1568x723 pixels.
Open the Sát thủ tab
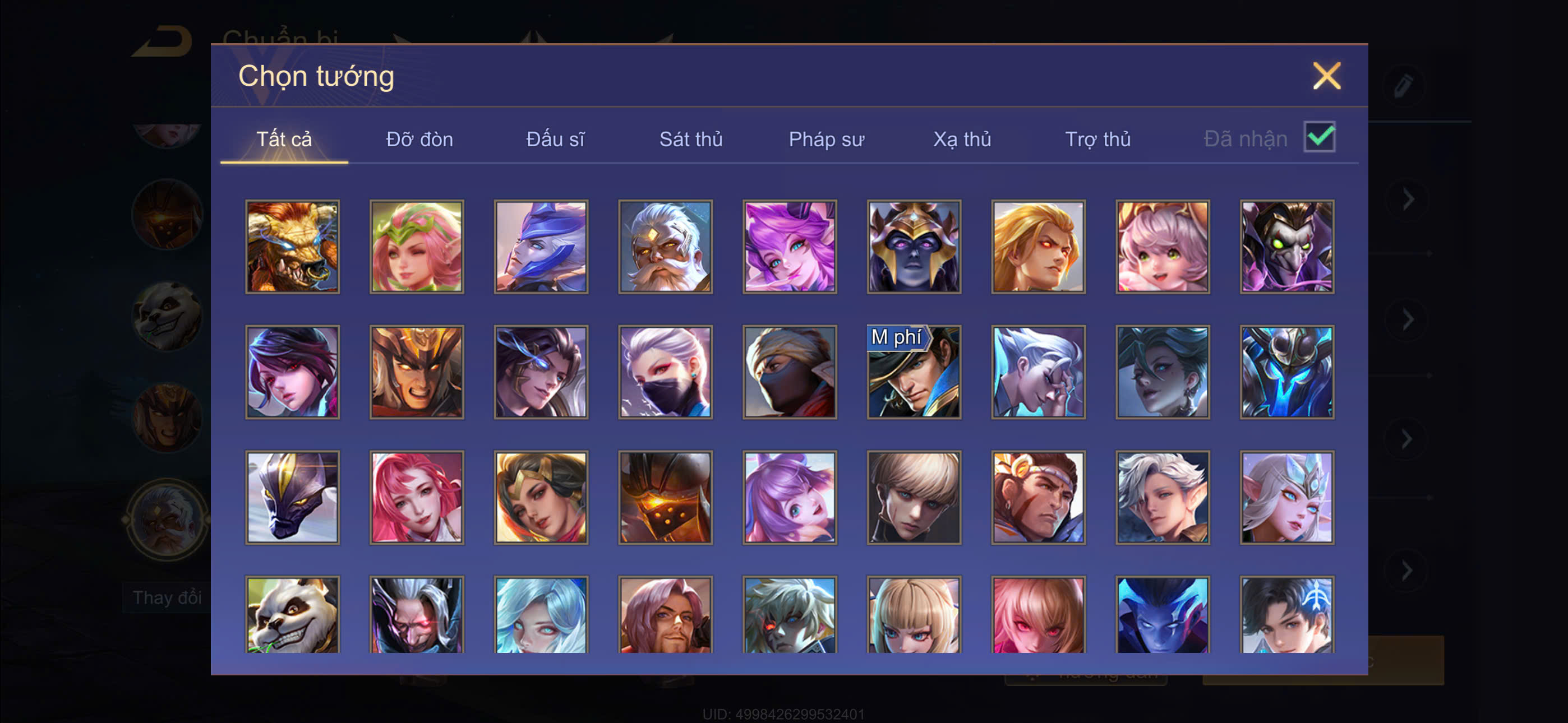pyautogui.click(x=691, y=140)
